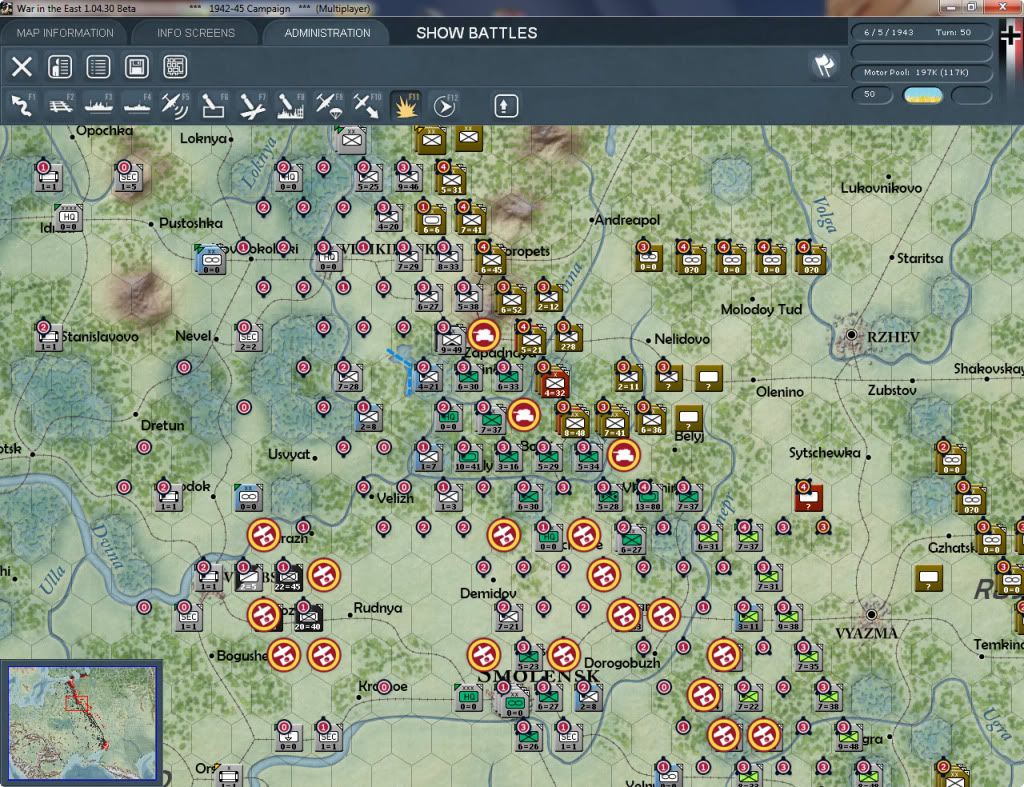
Task: Click the tank battle marker beside the 9=49 unit
Action: (483, 335)
